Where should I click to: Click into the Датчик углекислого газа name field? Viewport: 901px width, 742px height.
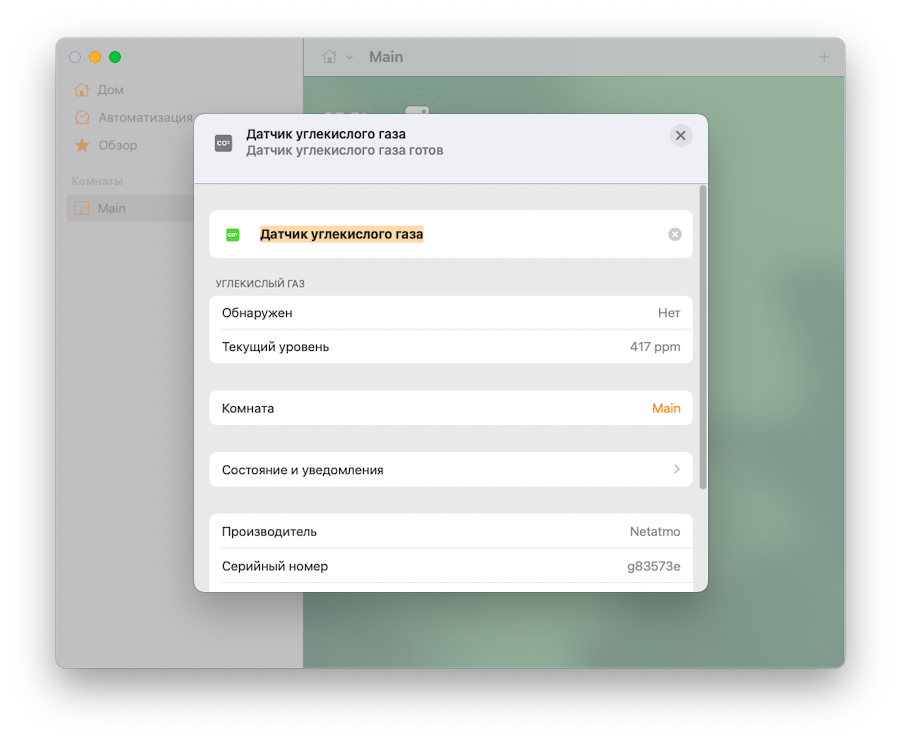click(x=450, y=234)
